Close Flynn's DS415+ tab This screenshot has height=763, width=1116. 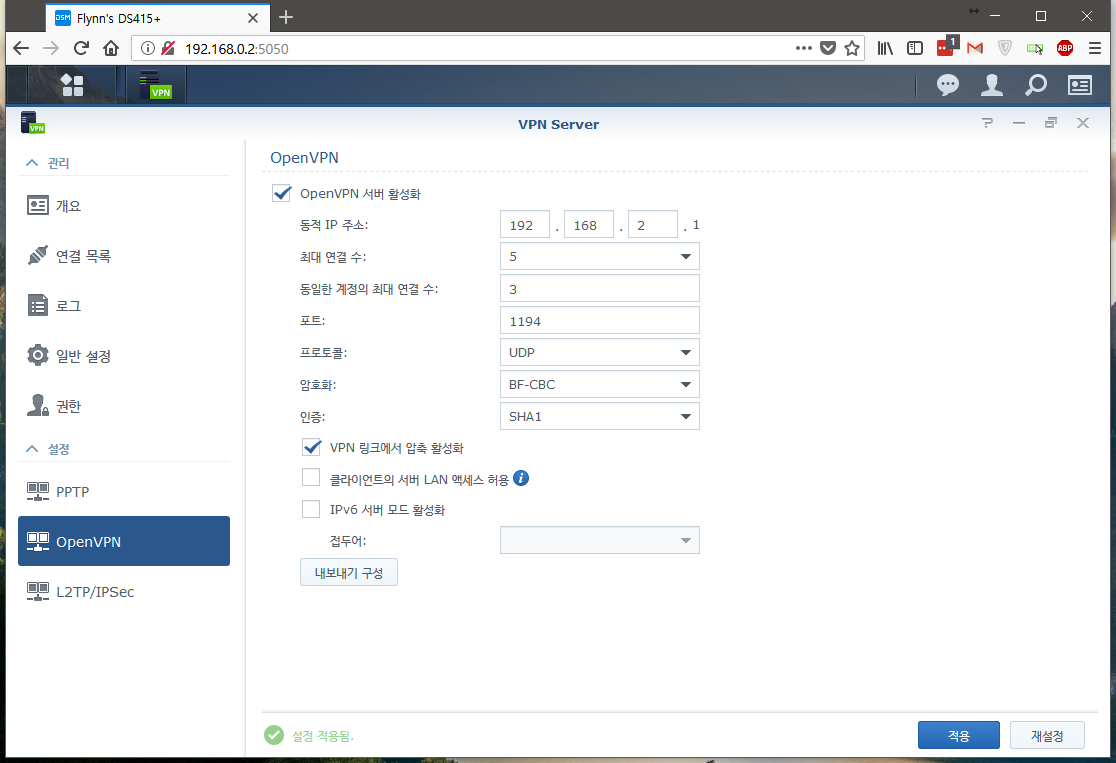click(253, 18)
